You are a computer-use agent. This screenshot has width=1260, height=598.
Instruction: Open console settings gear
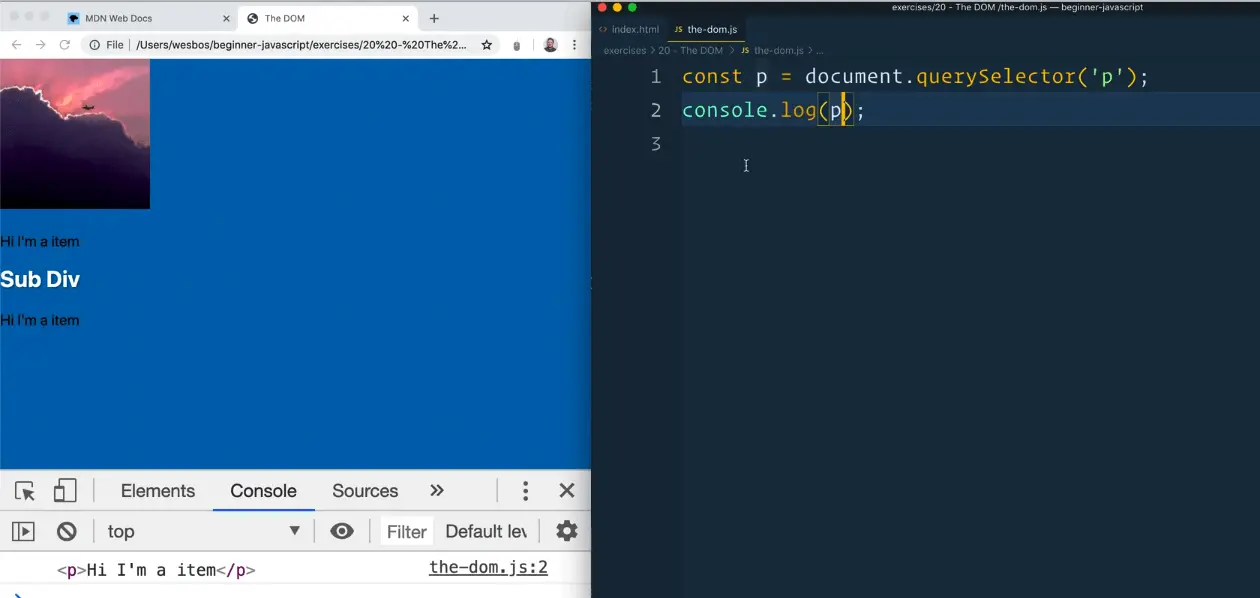click(566, 531)
